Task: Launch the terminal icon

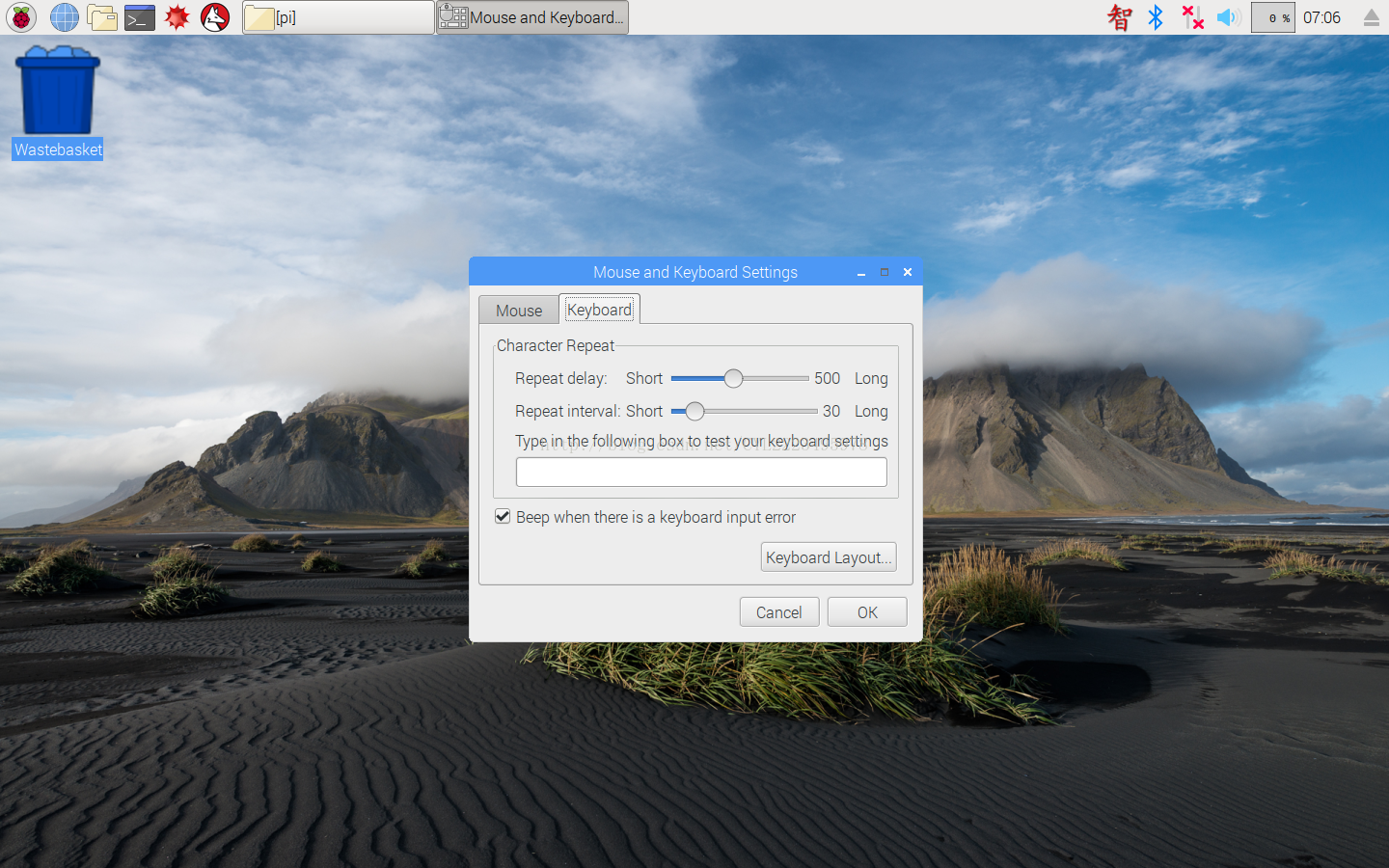Action: 140,17
